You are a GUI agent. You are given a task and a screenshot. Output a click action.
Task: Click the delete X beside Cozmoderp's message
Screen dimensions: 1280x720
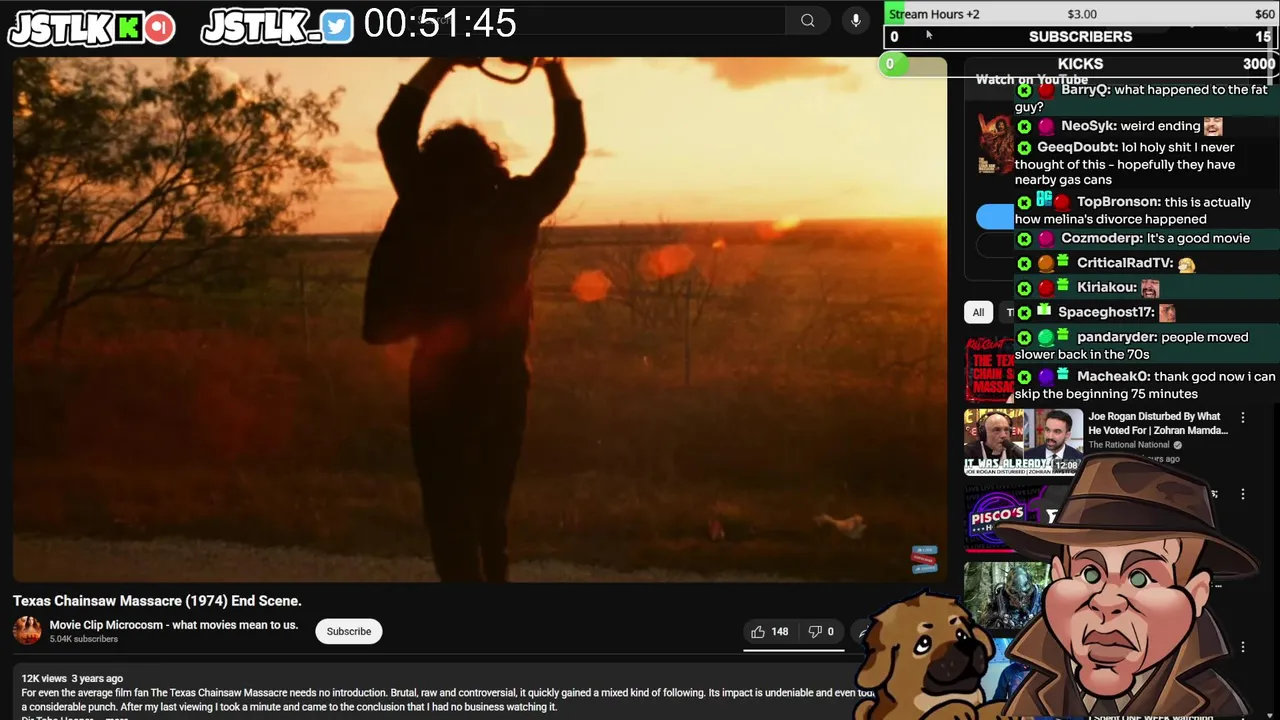tap(1024, 239)
